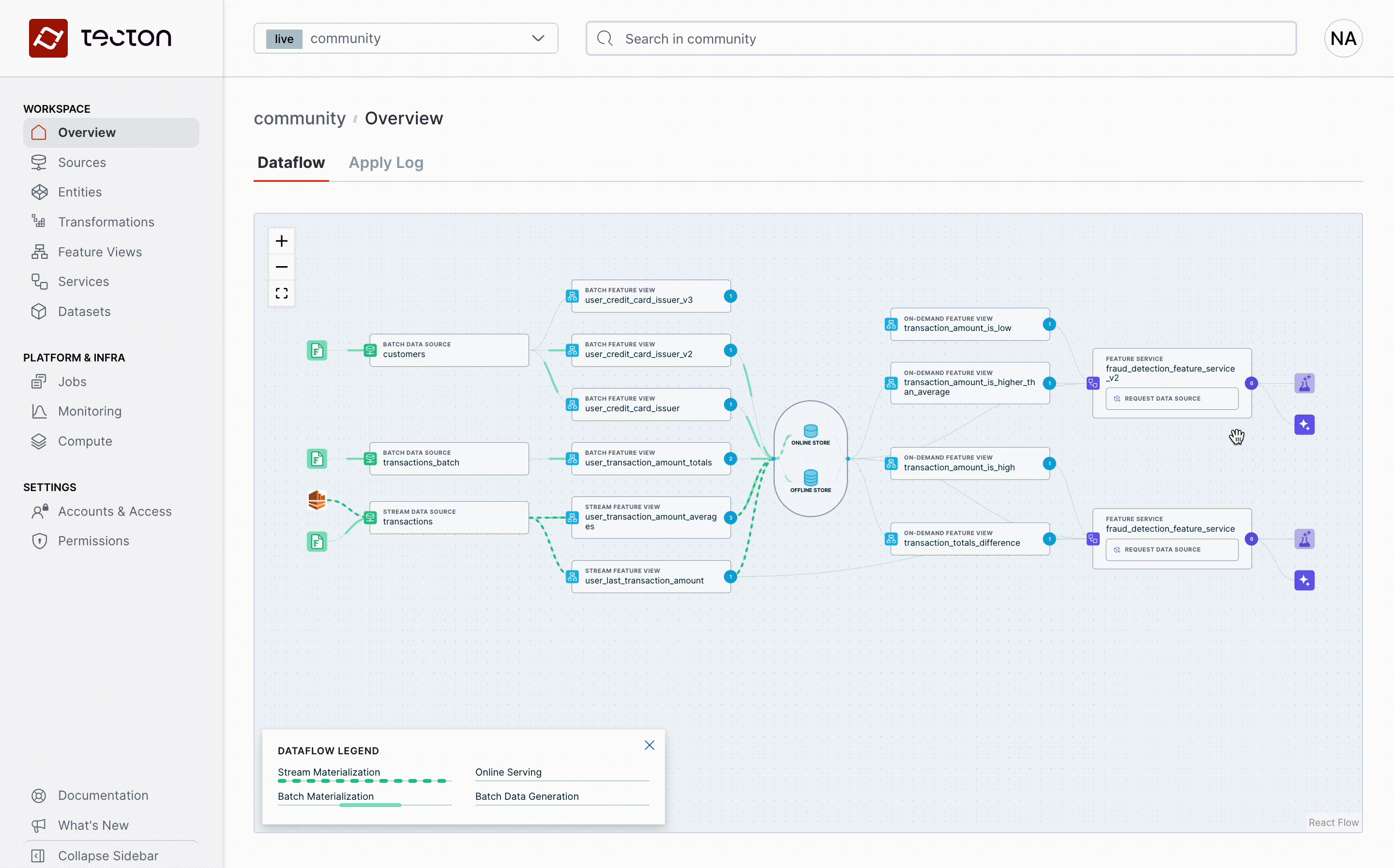Image resolution: width=1394 pixels, height=868 pixels.
Task: Select the transactions stream data source node
Action: (449, 517)
